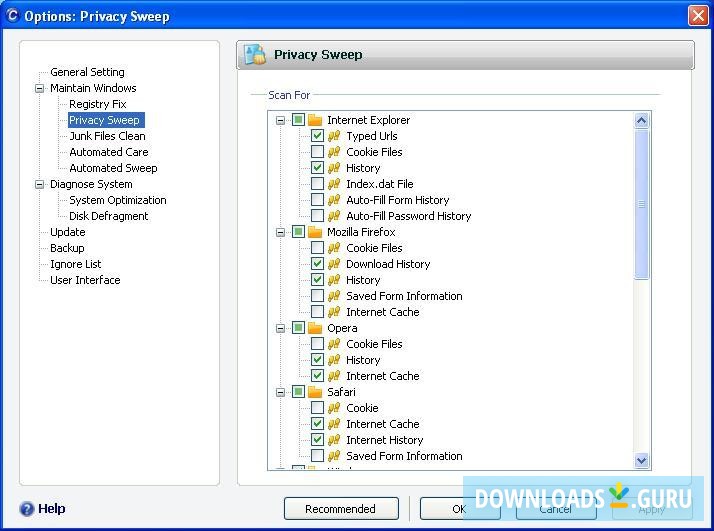The width and height of the screenshot is (714, 531).
Task: Click the Index.dat File item icon
Action: pos(334,184)
